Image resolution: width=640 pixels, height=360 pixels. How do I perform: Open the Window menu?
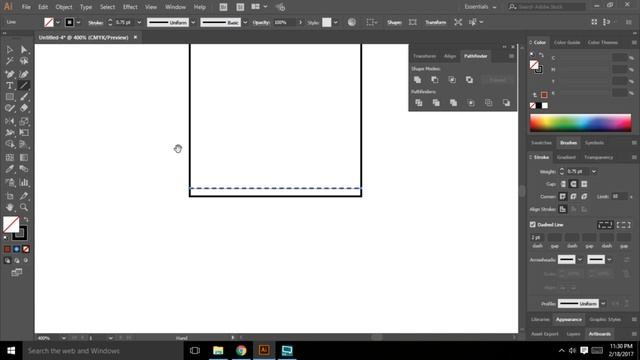pos(176,7)
